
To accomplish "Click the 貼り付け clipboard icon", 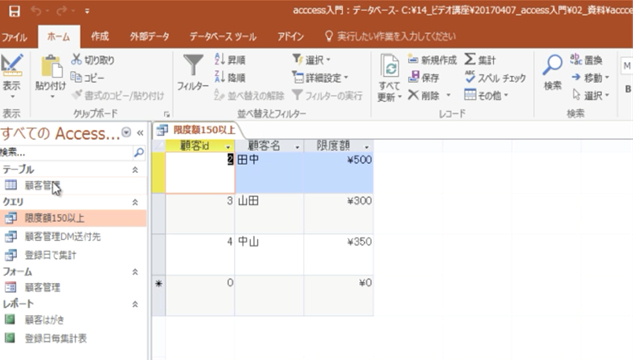I will (51, 67).
